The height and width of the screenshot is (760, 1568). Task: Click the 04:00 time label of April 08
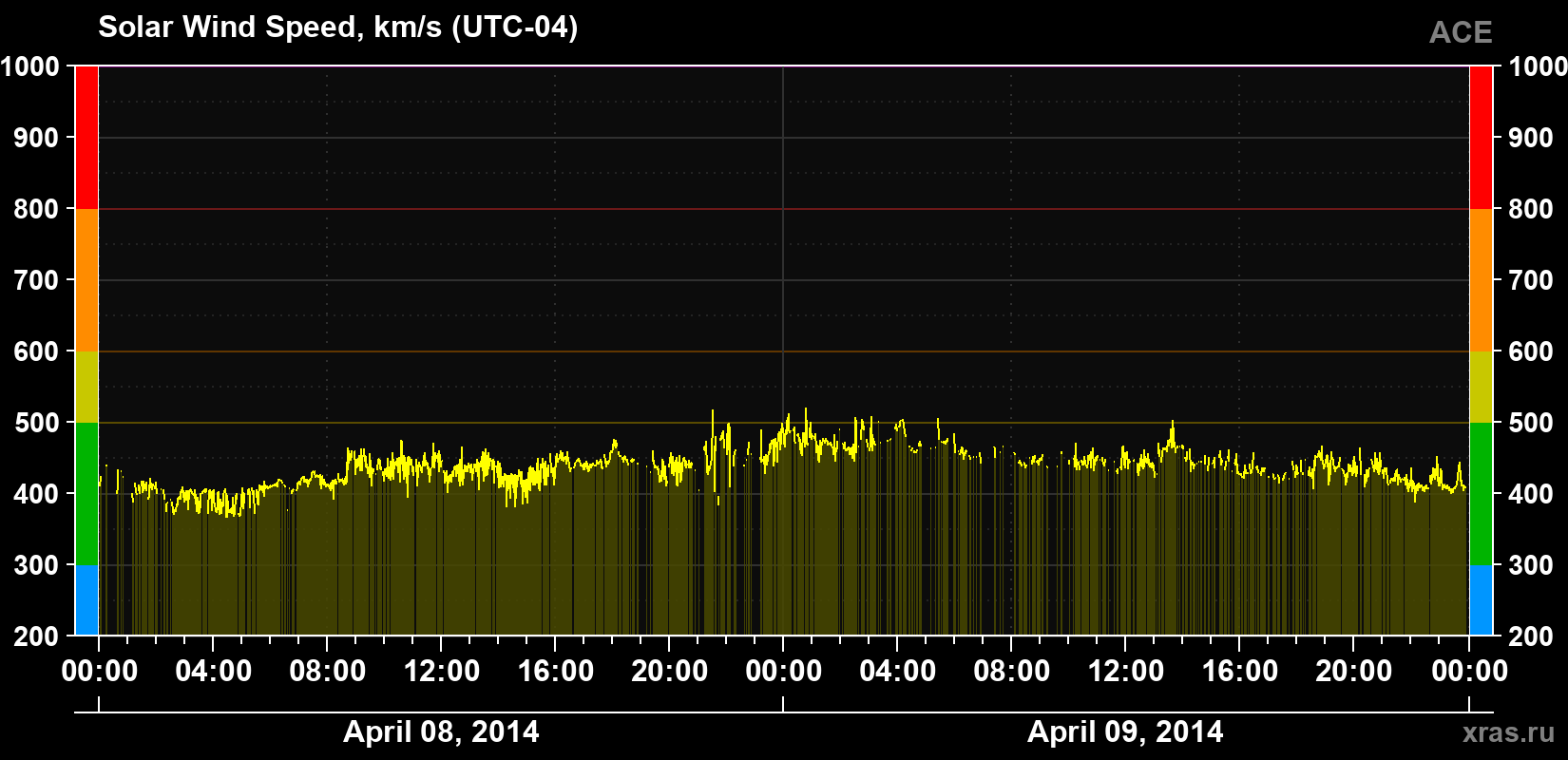[213, 672]
